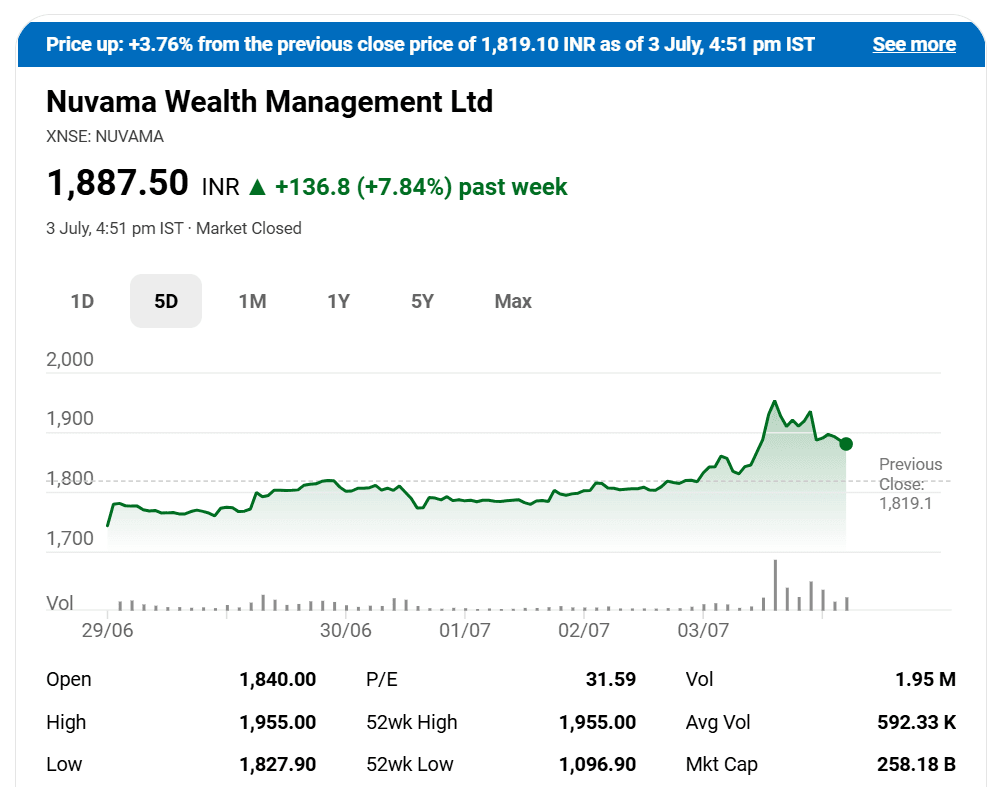
Task: Click the Avg Vol value 592.33 K
Action: (x=916, y=722)
